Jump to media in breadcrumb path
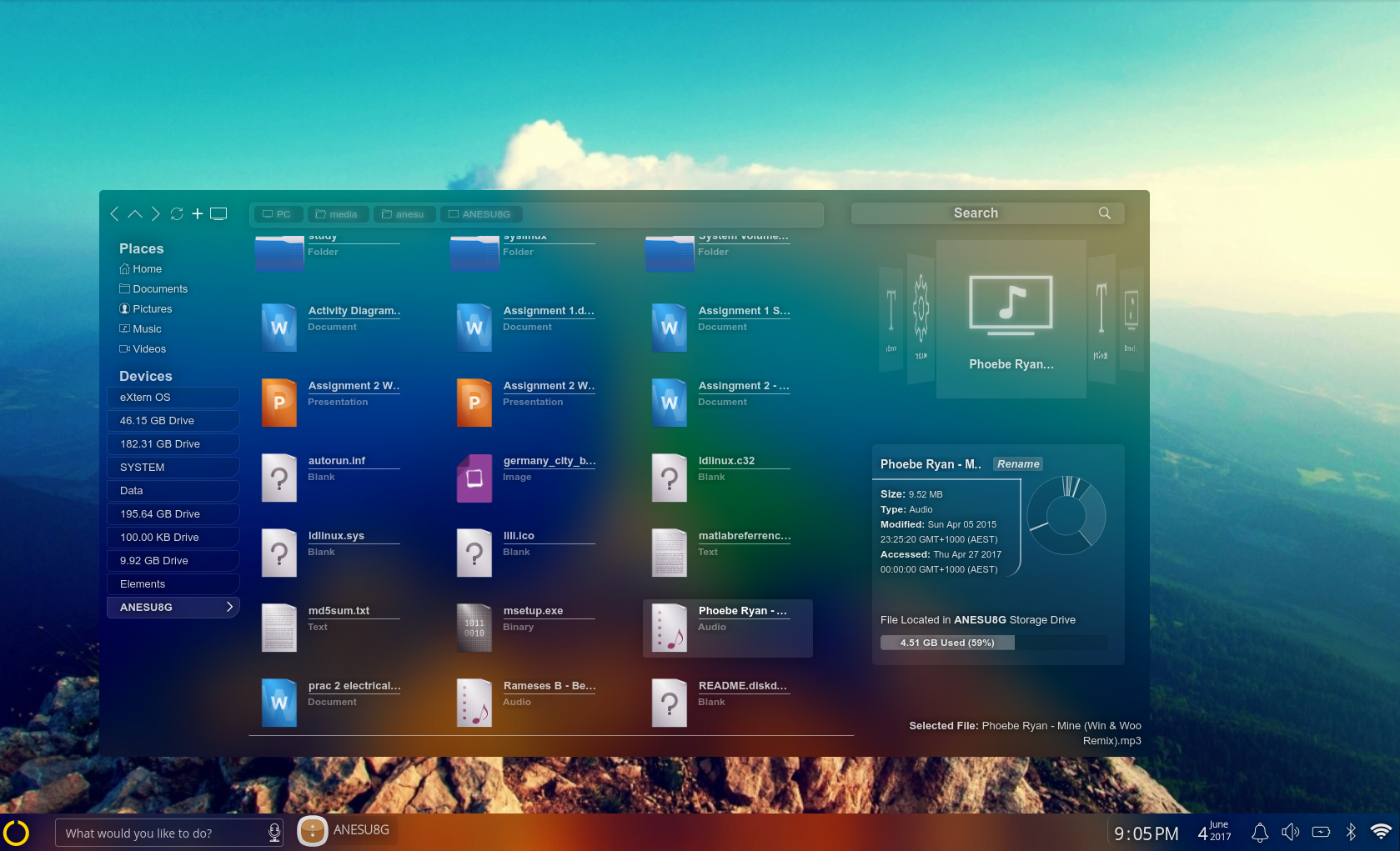The width and height of the screenshot is (1400, 851). (x=337, y=214)
